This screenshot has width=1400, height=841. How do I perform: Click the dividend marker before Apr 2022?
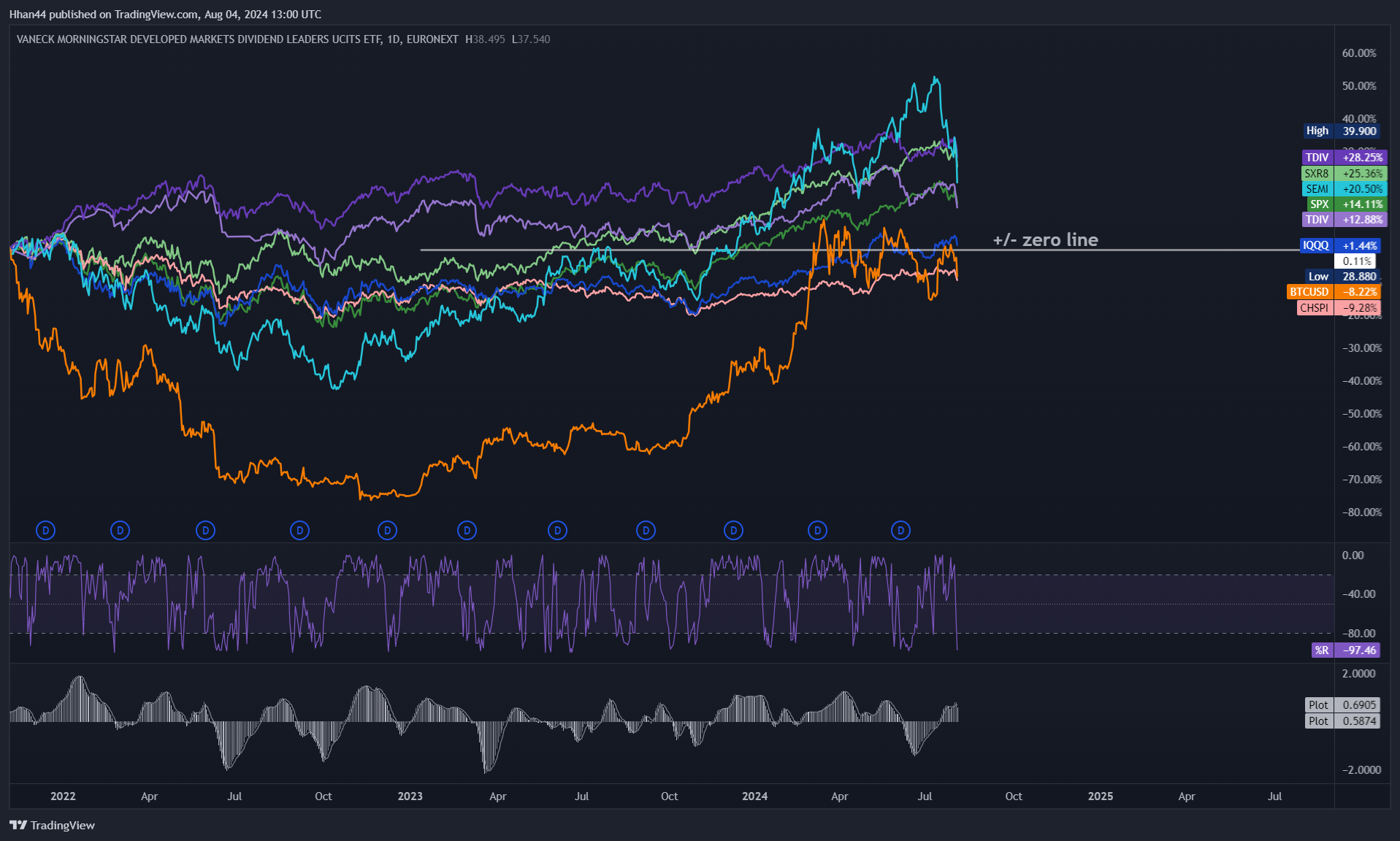coord(120,531)
